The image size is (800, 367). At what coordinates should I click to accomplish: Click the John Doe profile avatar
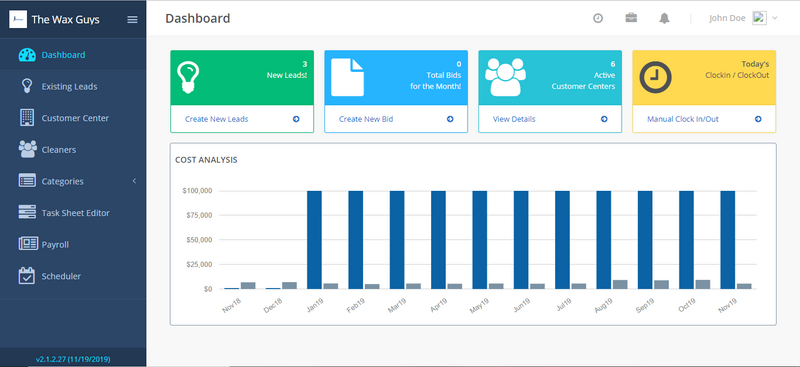pos(759,18)
